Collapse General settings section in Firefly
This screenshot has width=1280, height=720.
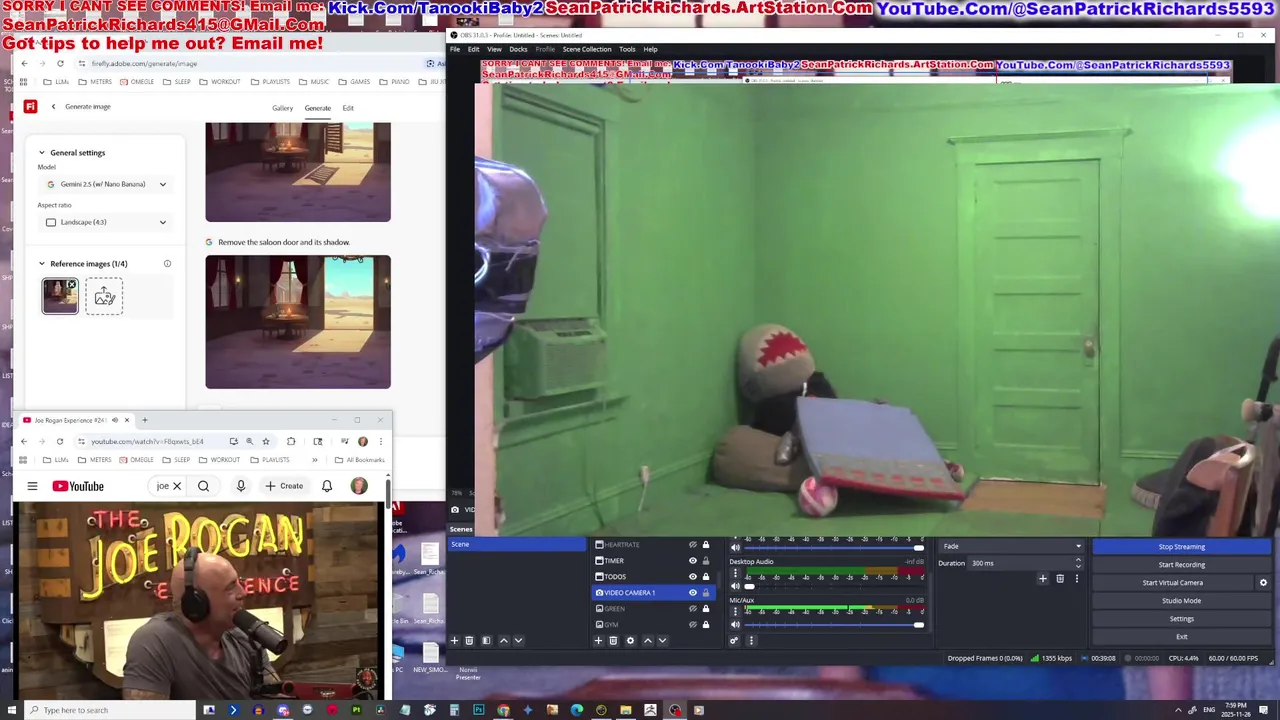42,153
